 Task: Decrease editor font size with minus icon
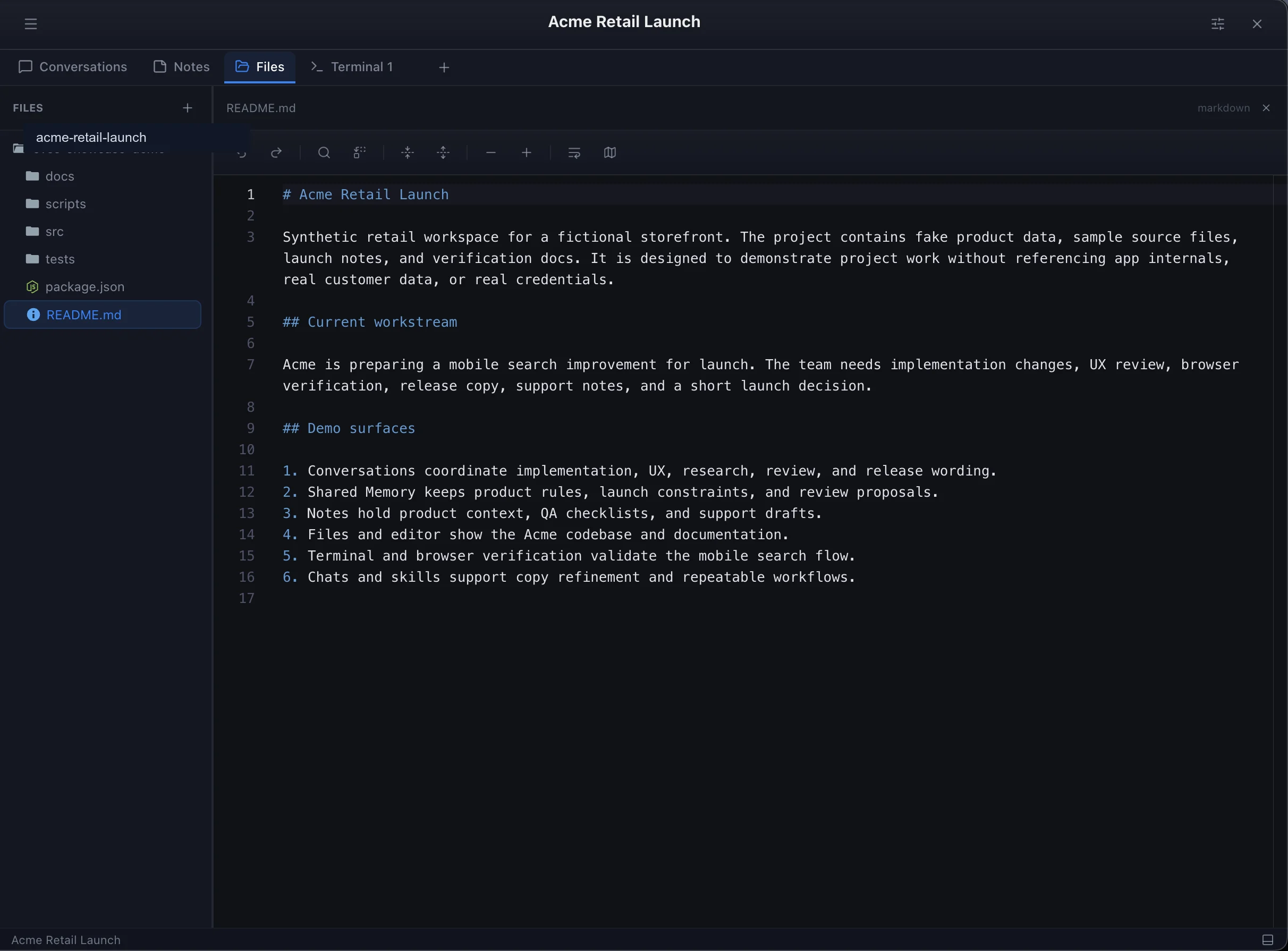tap(490, 152)
